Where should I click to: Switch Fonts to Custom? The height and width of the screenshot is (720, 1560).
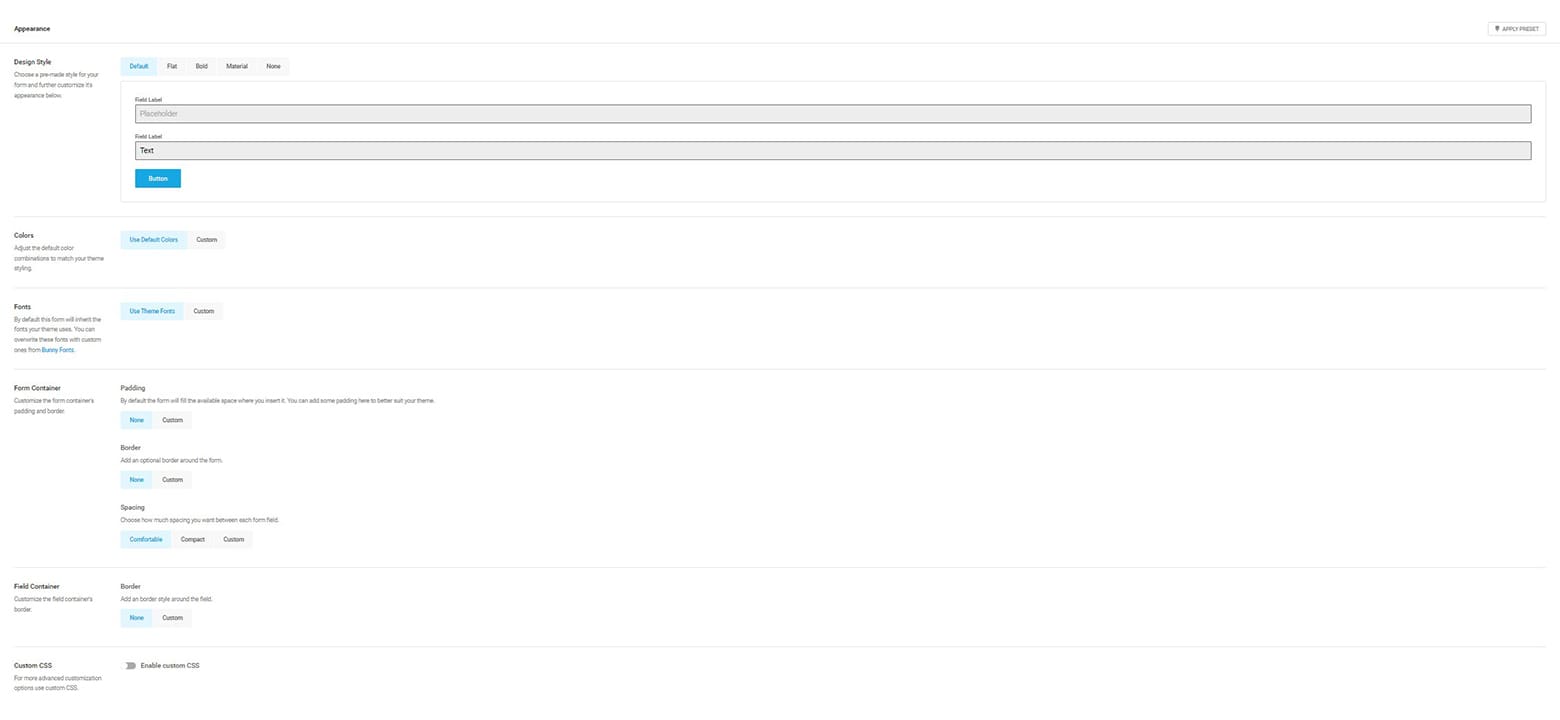pos(203,311)
